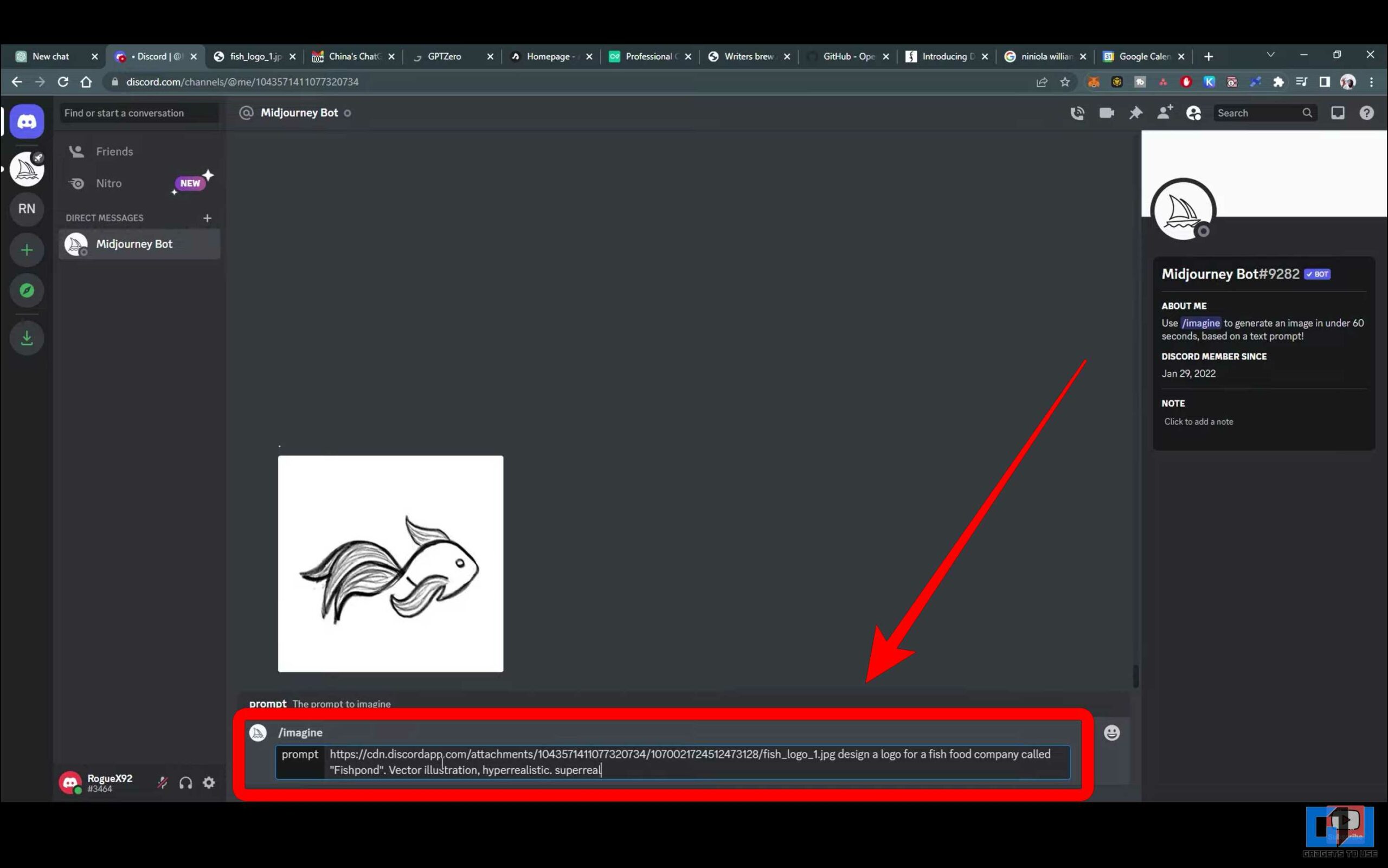Open the MetaMask fox extension
The height and width of the screenshot is (868, 1388).
tap(1094, 82)
